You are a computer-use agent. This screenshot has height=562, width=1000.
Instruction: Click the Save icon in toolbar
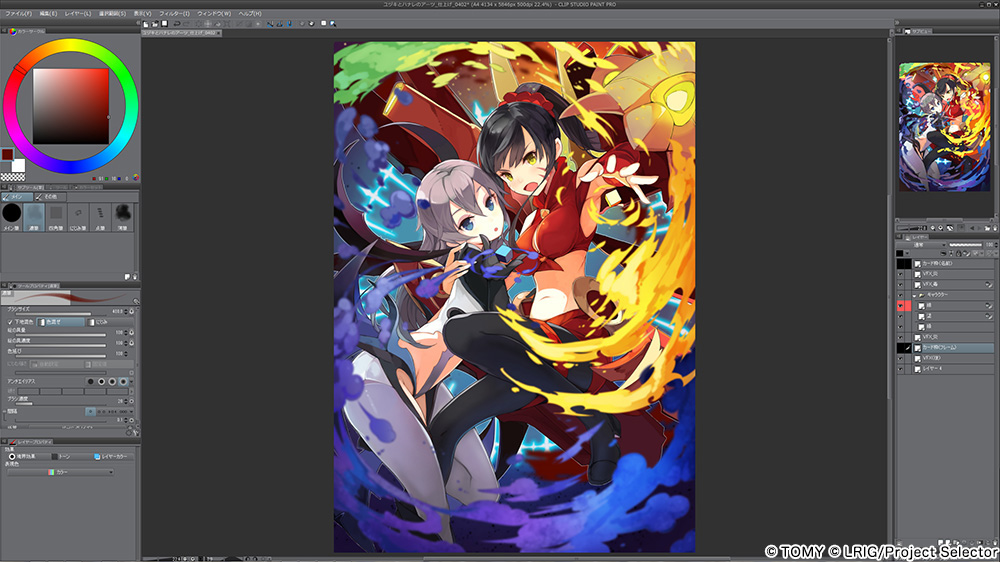tap(165, 24)
